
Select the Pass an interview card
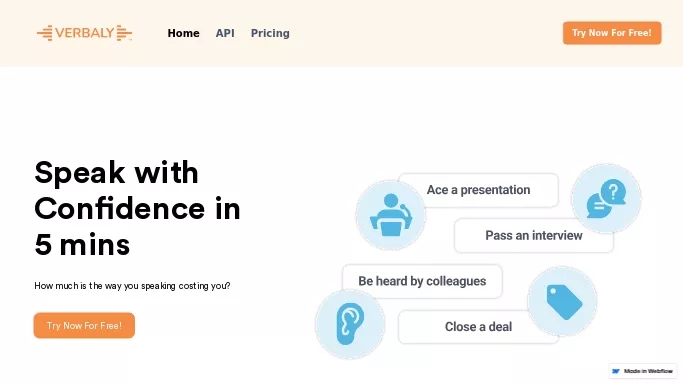(534, 236)
